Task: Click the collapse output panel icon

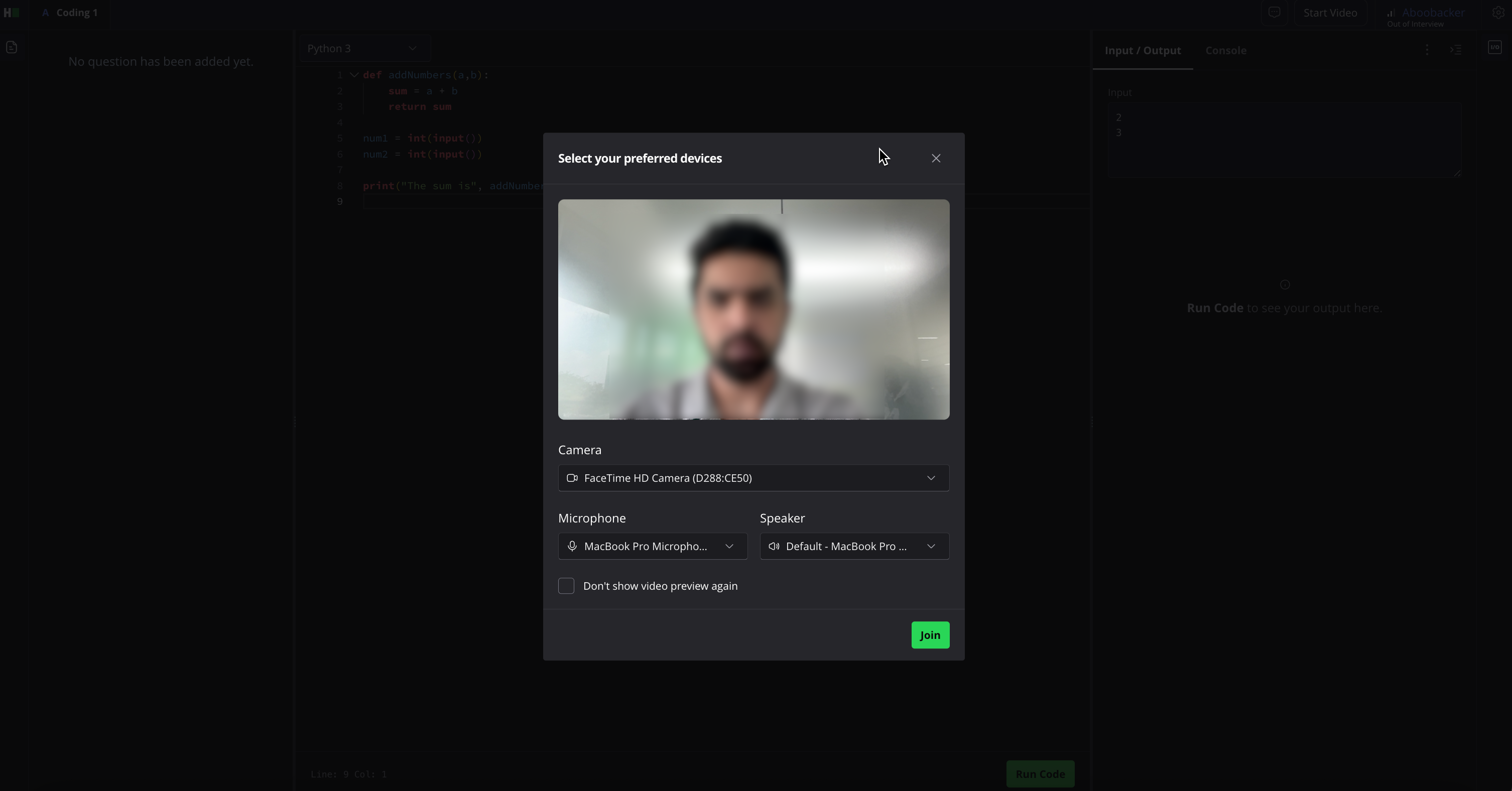Action: pos(1456,50)
